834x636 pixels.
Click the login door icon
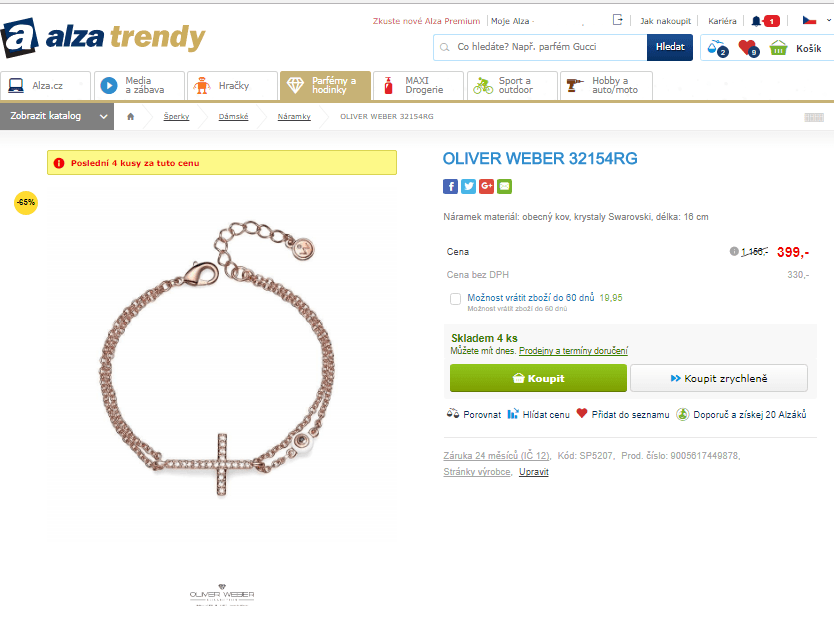[617, 20]
